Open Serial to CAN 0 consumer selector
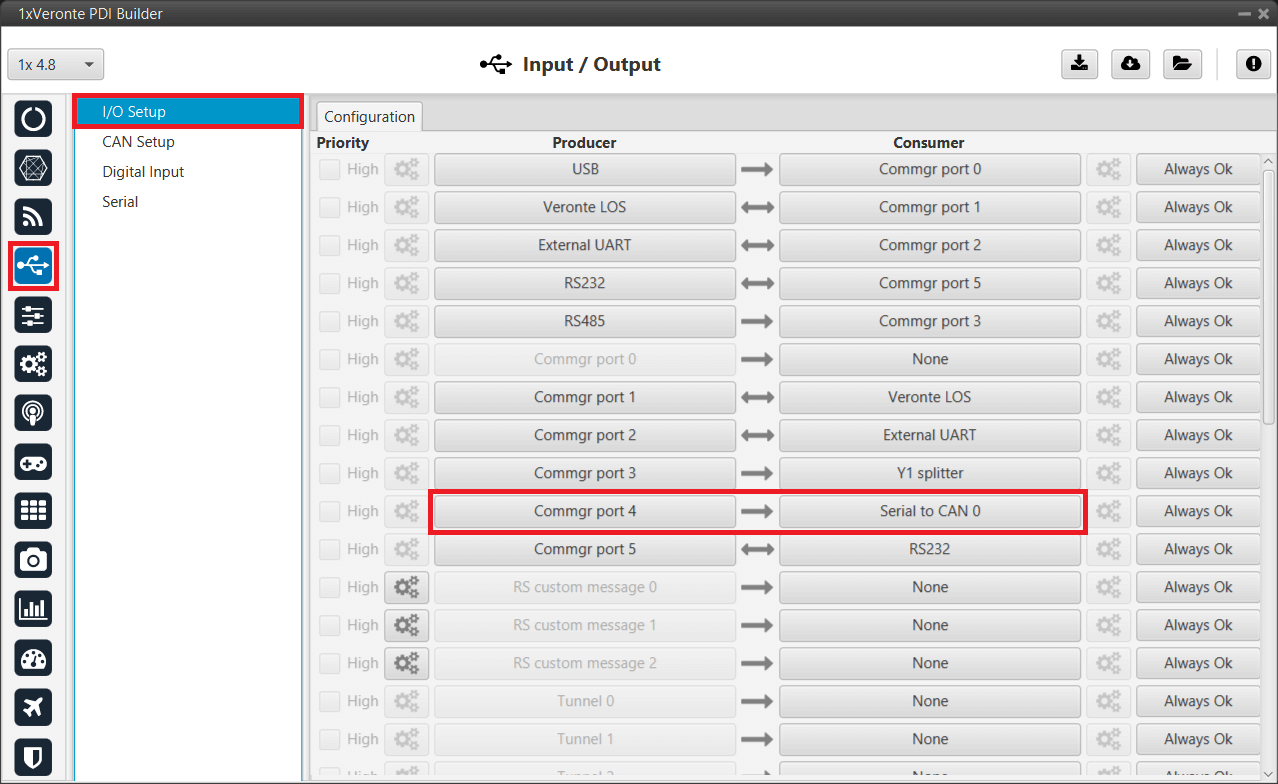Viewport: 1278px width, 784px height. pyautogui.click(x=930, y=511)
